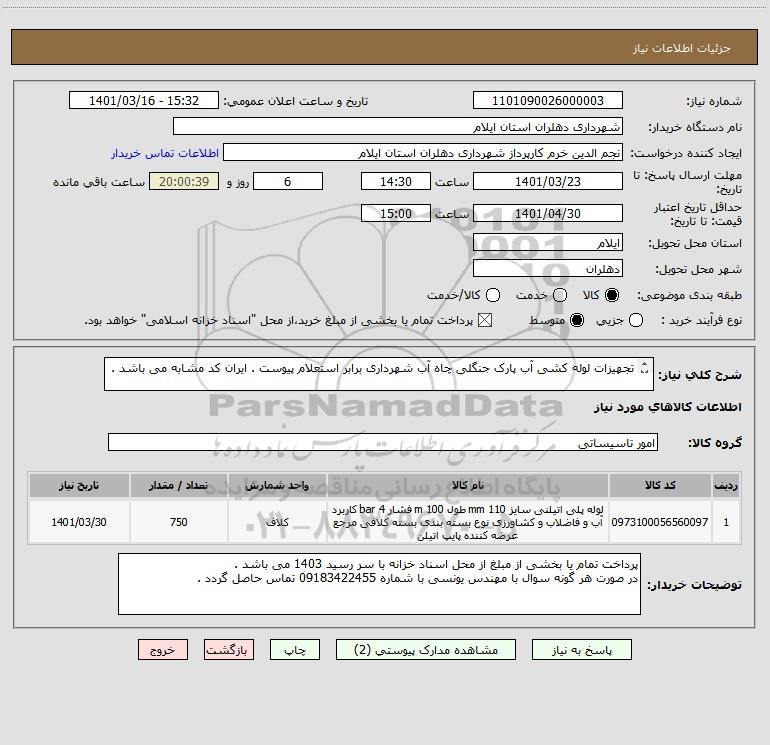Screen dimensions: 770x745
Task: Click the request creator name field
Action: click(423, 153)
